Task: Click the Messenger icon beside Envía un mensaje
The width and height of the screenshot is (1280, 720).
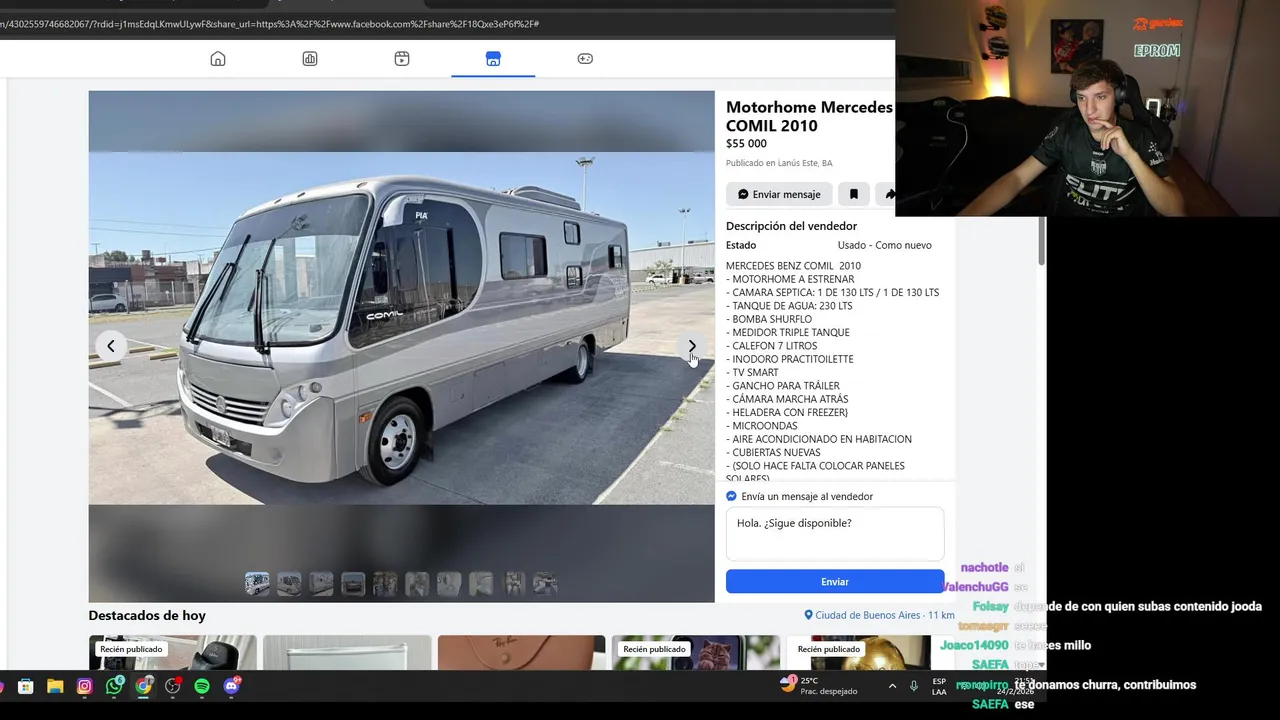Action: pos(732,496)
